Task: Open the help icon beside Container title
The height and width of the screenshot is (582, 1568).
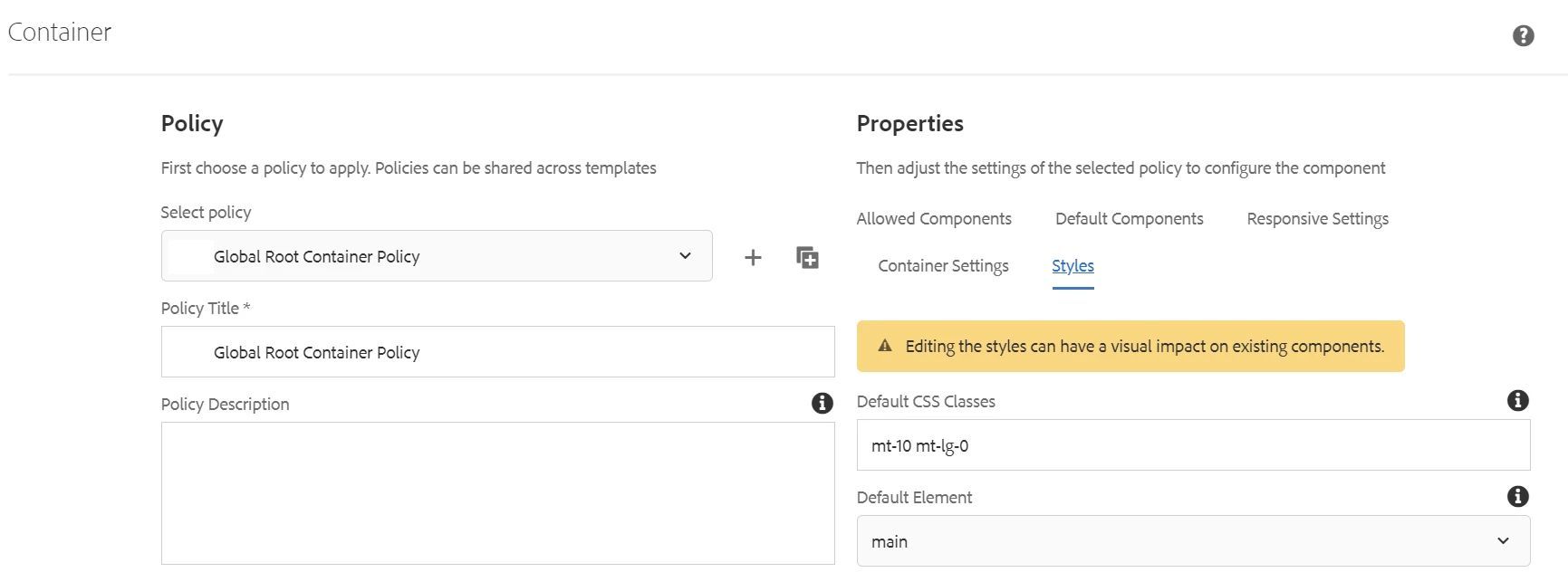Action: pyautogui.click(x=1523, y=35)
